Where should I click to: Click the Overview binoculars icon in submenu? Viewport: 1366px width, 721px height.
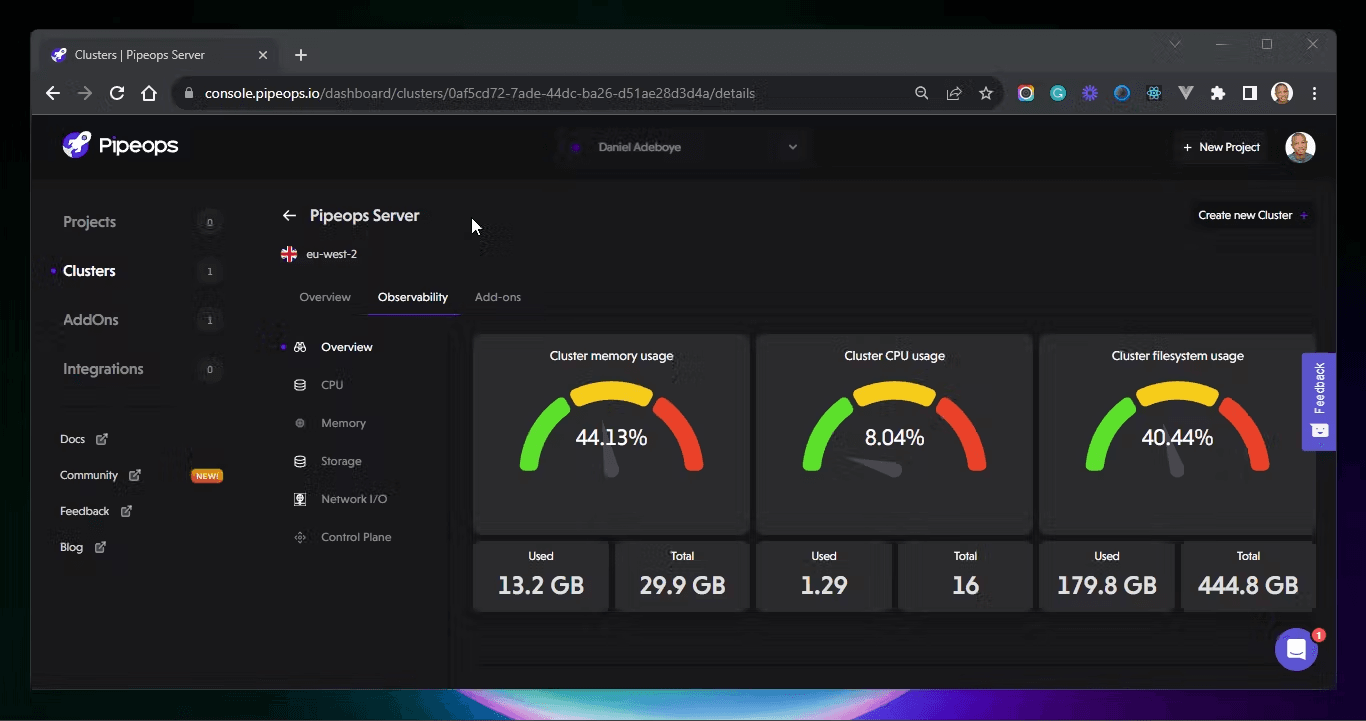pyautogui.click(x=300, y=347)
